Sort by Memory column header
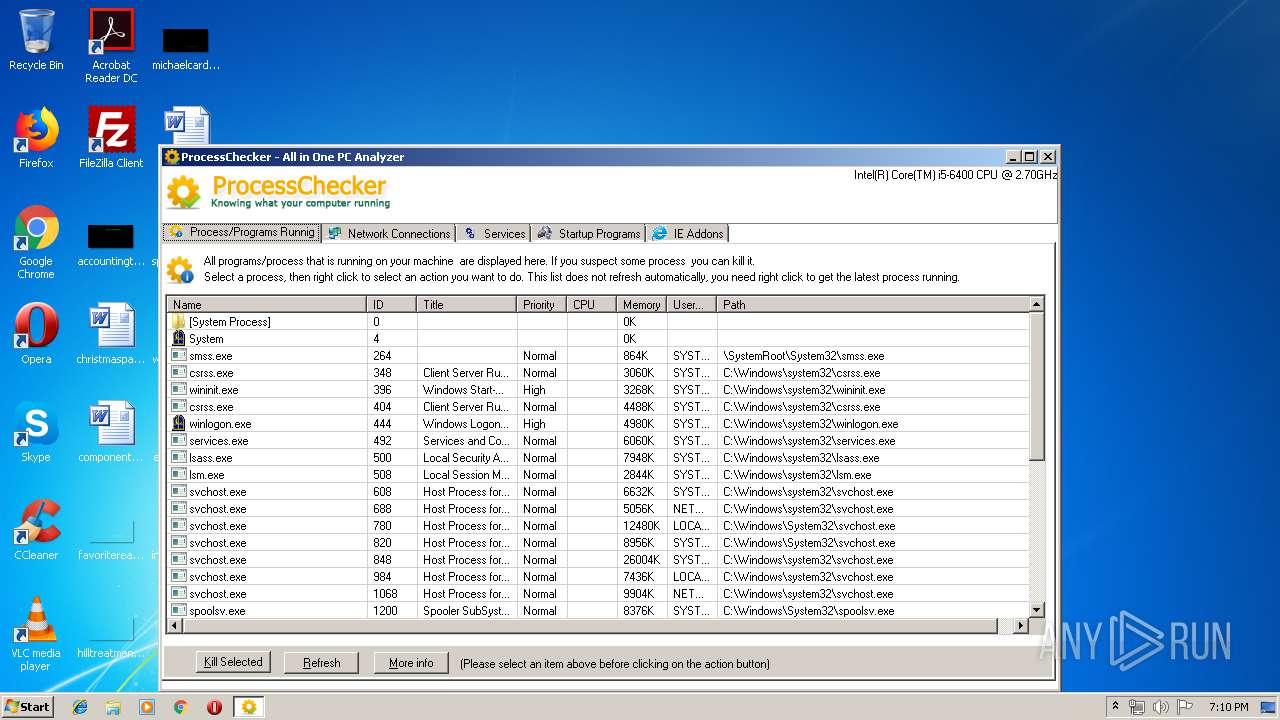 click(x=642, y=304)
